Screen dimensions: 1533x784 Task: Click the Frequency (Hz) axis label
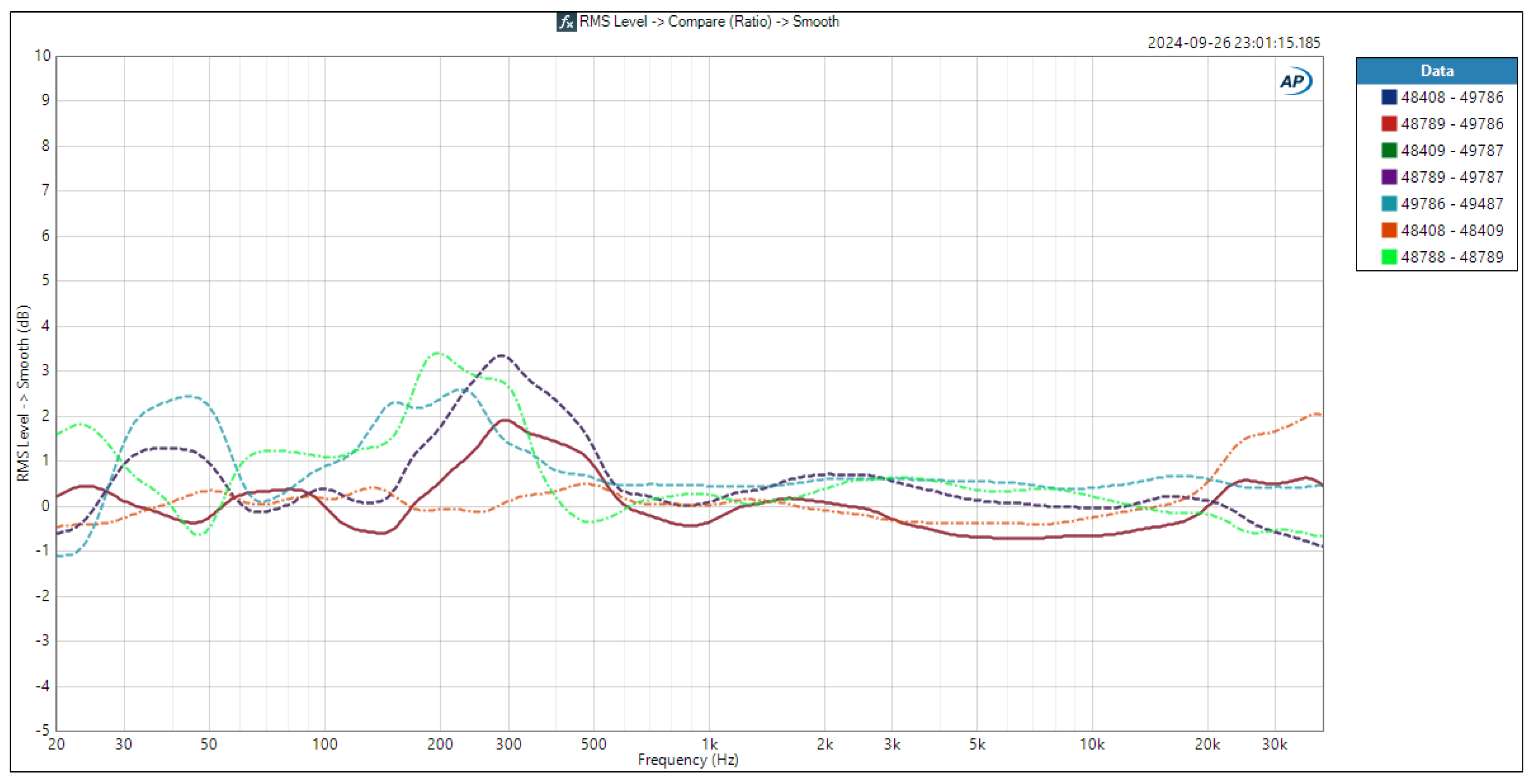click(x=688, y=760)
